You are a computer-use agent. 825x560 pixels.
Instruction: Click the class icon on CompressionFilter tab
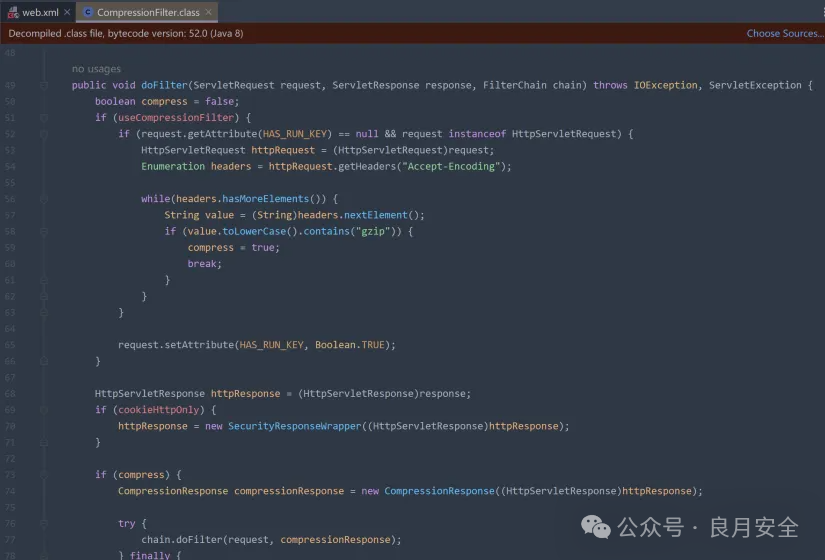tap(88, 12)
